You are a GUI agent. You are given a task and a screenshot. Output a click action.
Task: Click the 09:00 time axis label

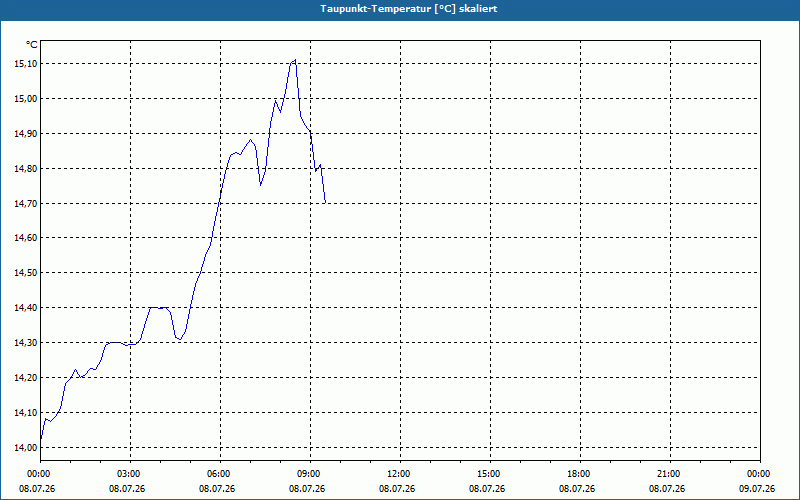click(310, 474)
